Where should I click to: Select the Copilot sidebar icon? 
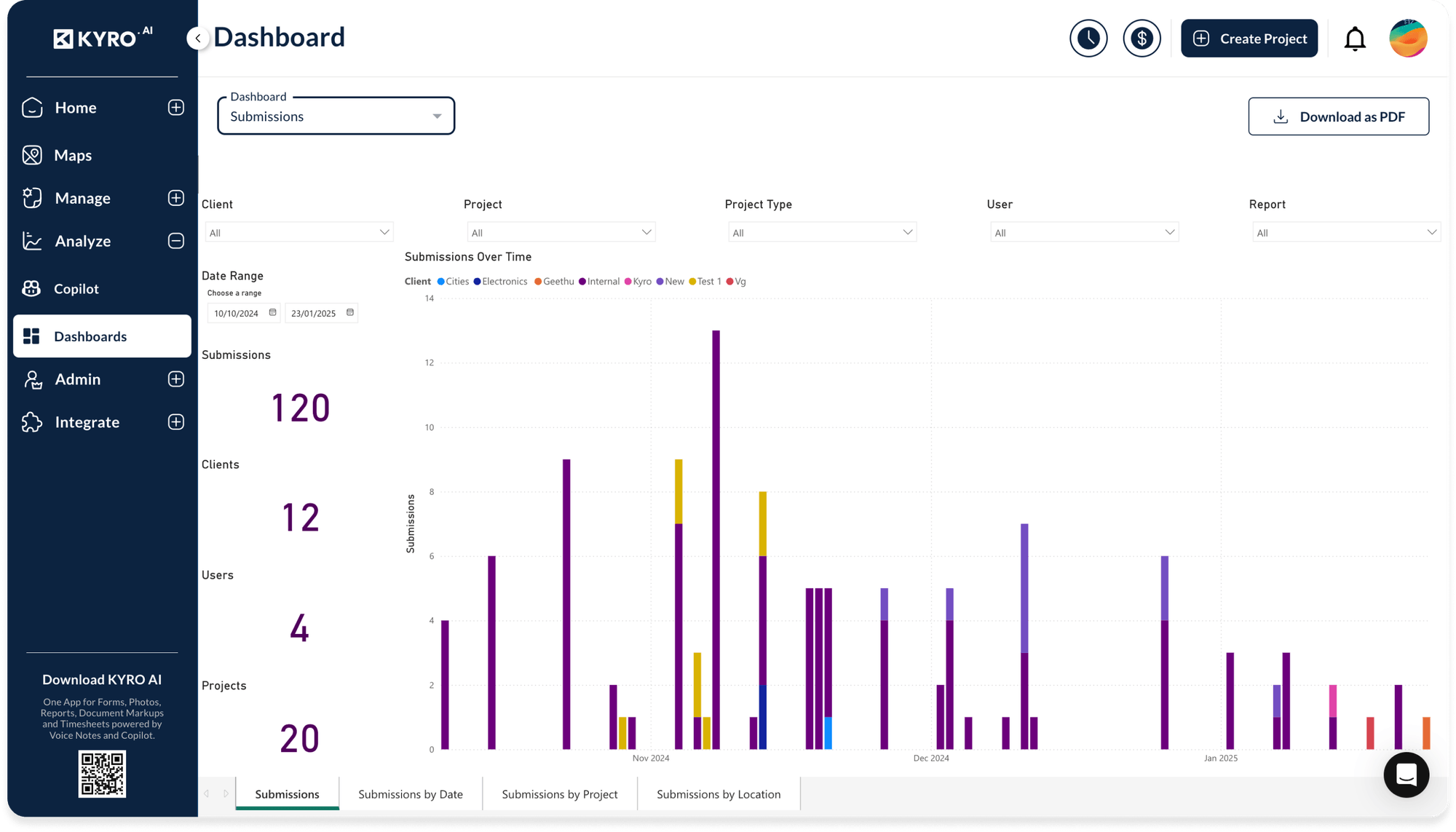click(x=31, y=288)
